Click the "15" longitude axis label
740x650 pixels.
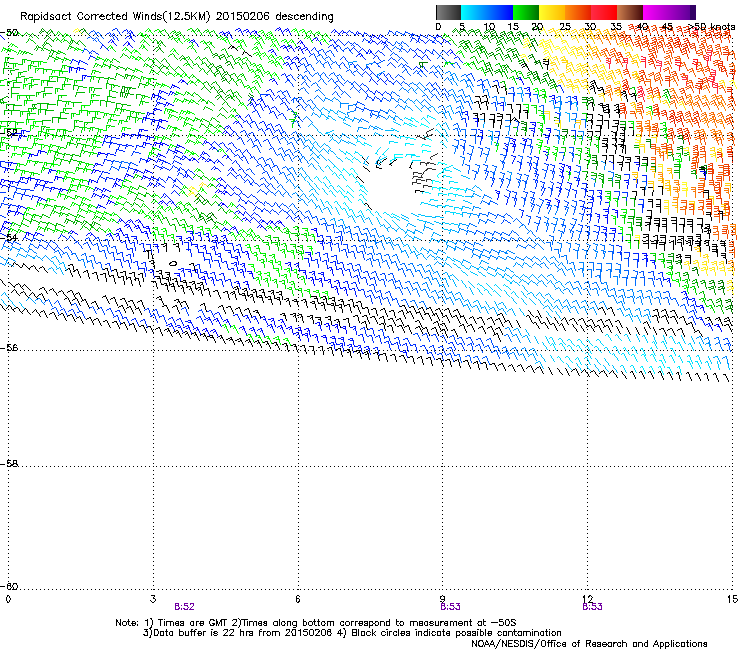pyautogui.click(x=732, y=599)
